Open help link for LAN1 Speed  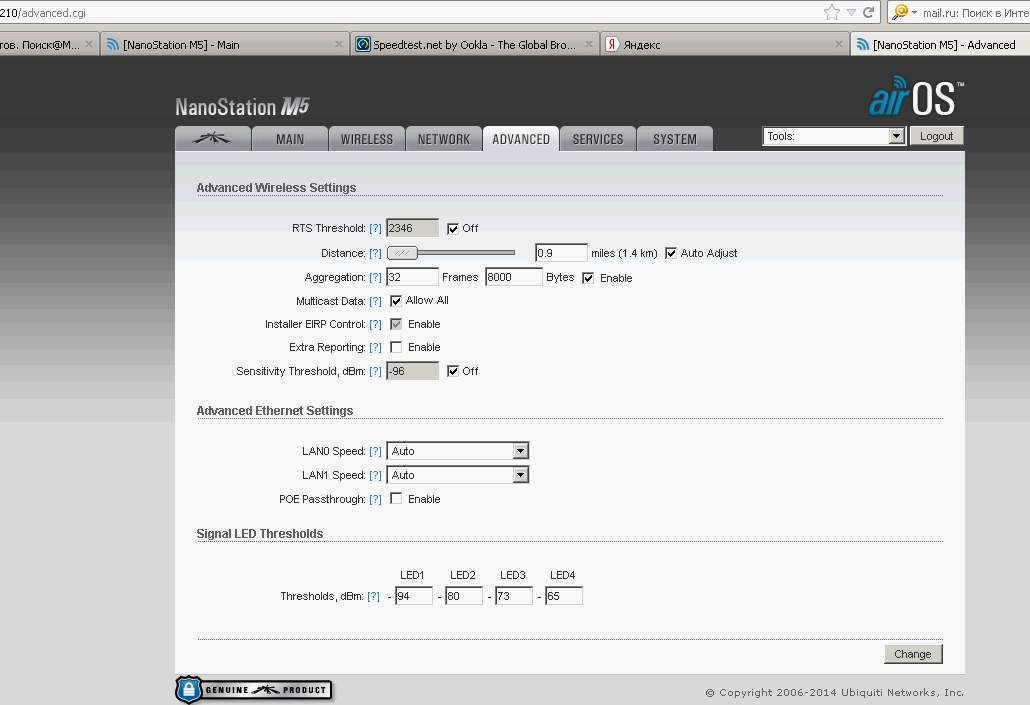point(375,475)
